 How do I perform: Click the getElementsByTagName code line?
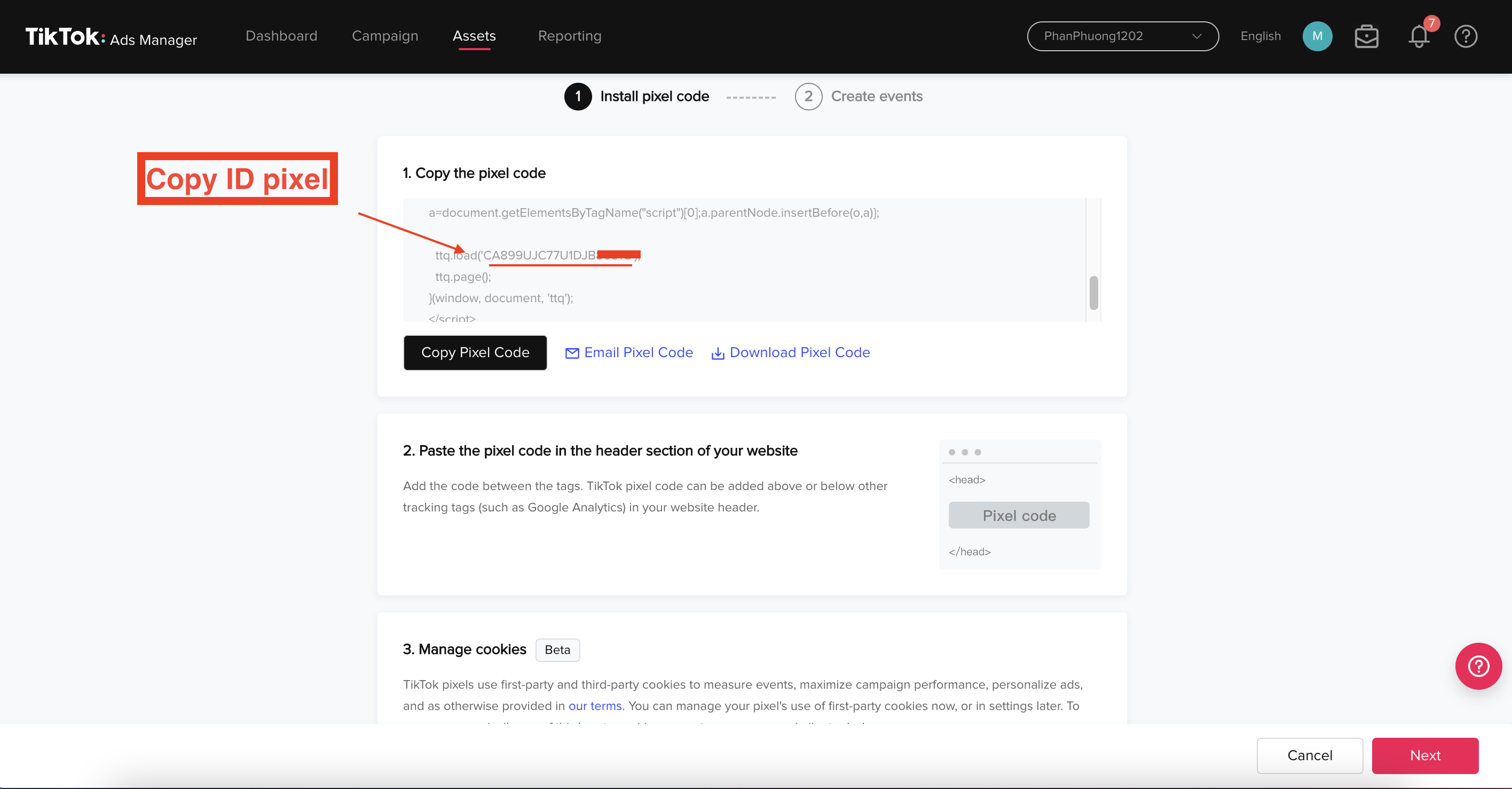point(653,212)
